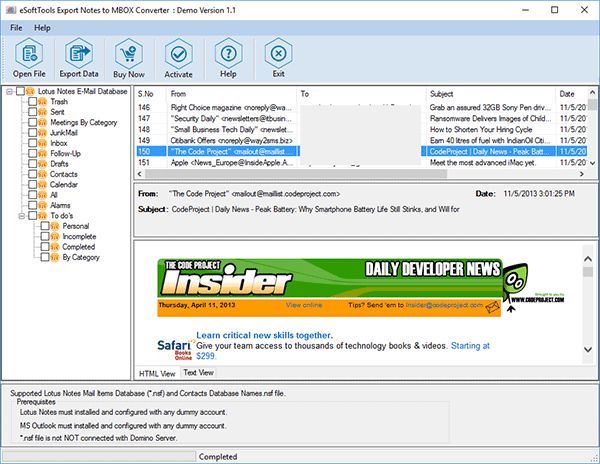Click the email list scroll left arrow
This screenshot has height=464, width=600.
click(140, 174)
